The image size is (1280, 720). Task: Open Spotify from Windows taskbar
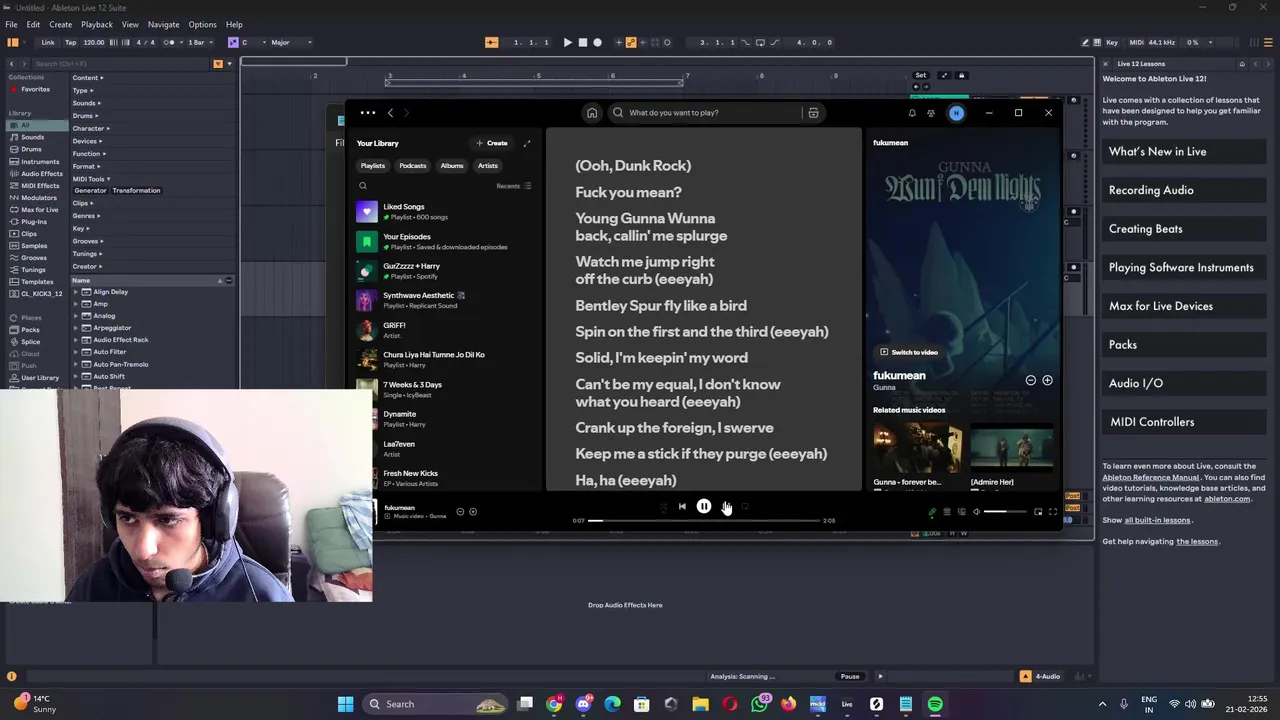[935, 704]
